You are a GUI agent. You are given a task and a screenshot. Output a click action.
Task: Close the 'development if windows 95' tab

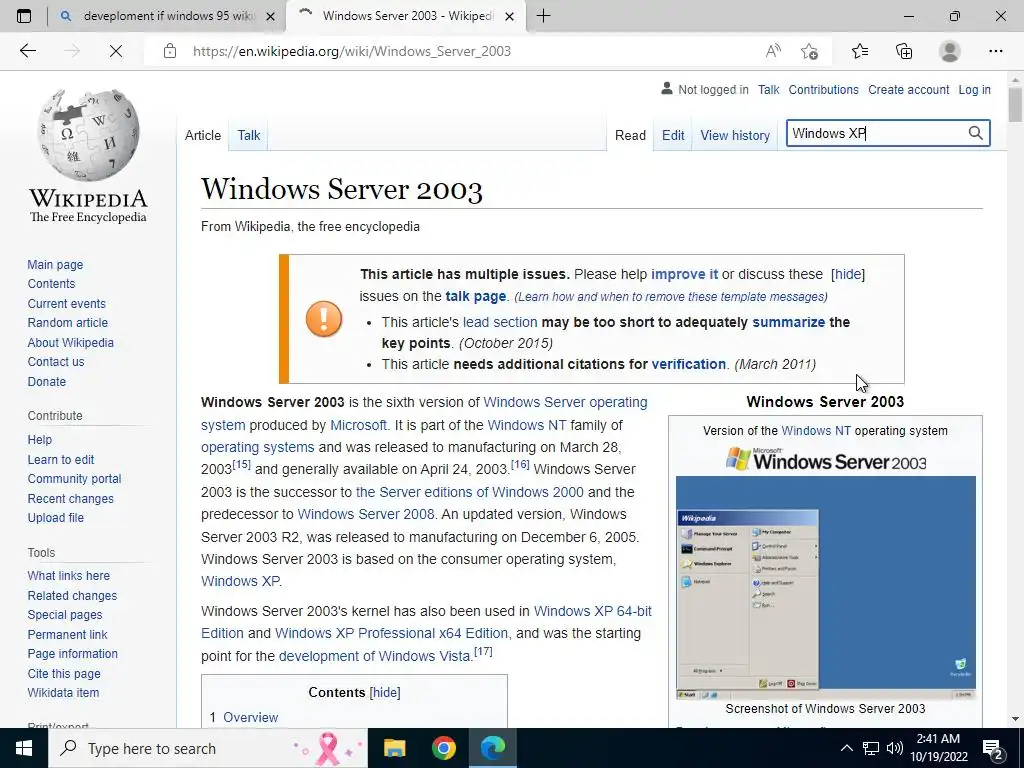270,16
